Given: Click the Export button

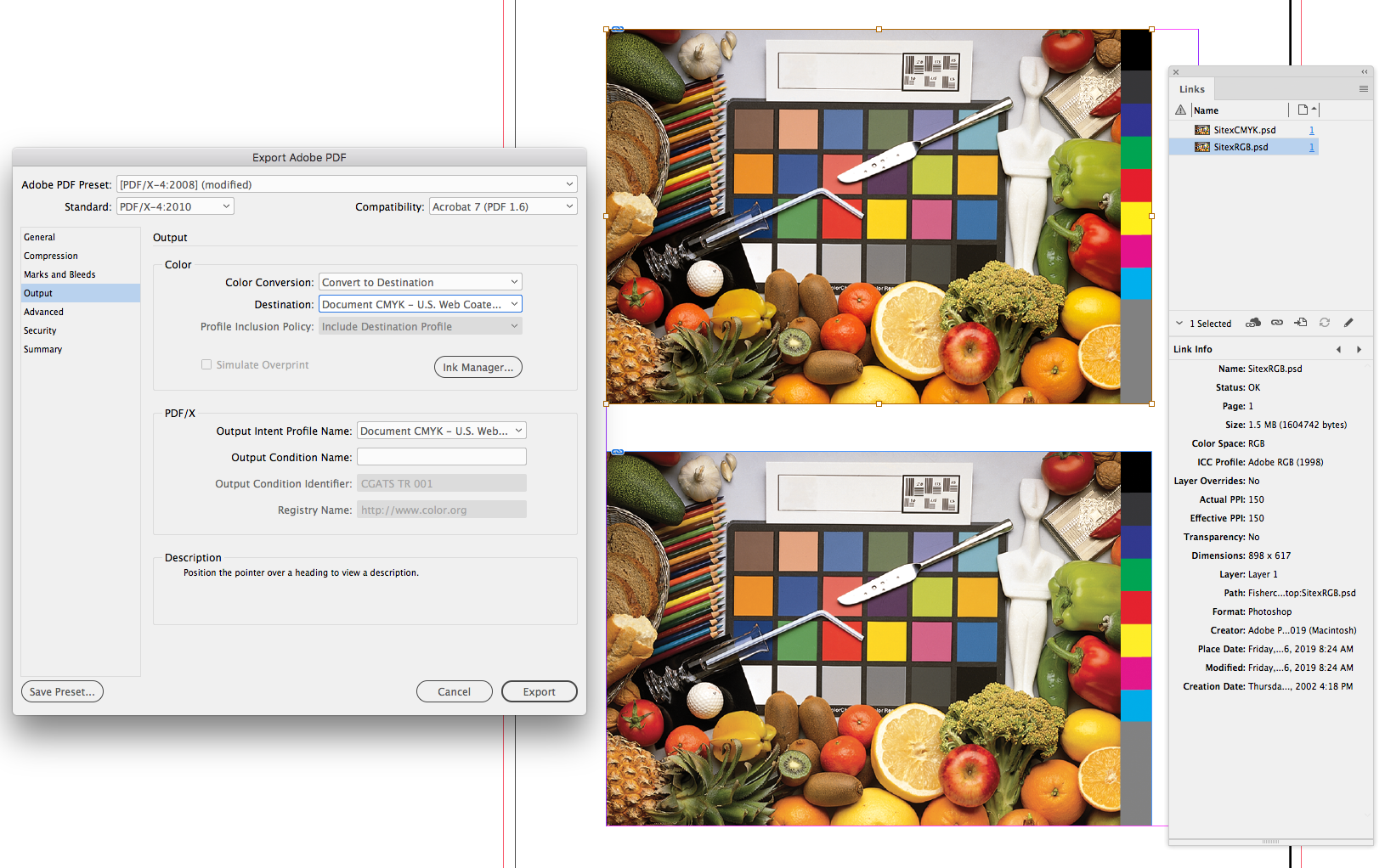Looking at the screenshot, I should click(x=539, y=691).
